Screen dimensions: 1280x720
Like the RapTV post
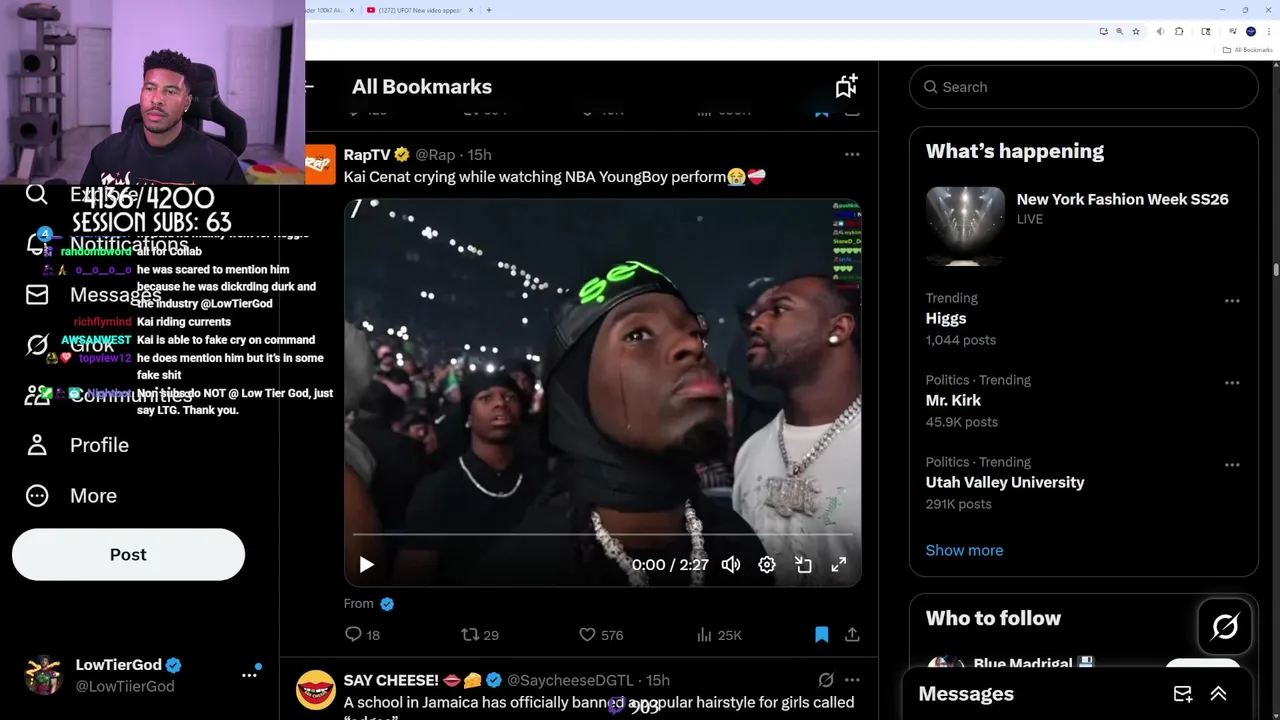(x=601, y=634)
